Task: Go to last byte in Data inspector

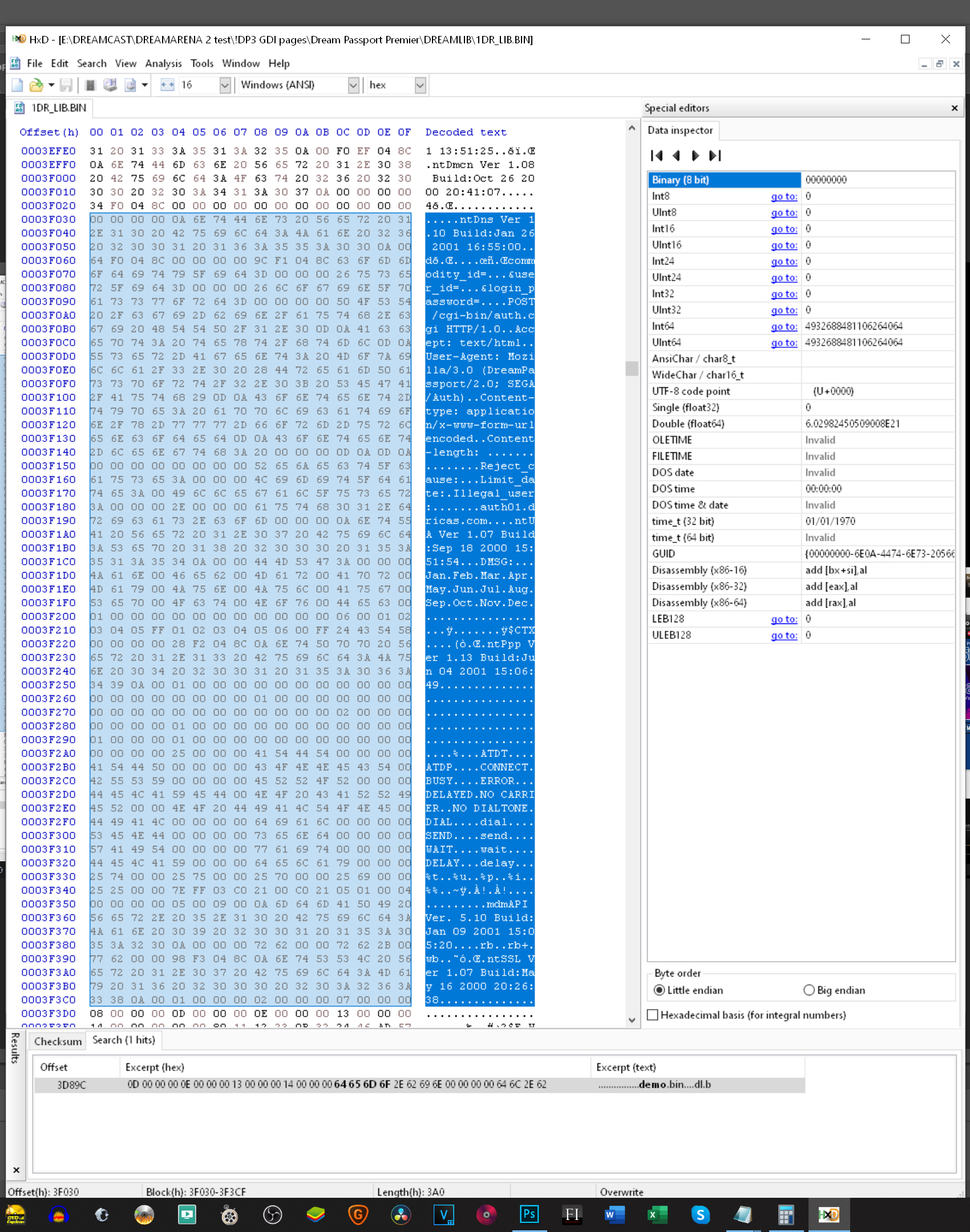Action: coord(715,156)
